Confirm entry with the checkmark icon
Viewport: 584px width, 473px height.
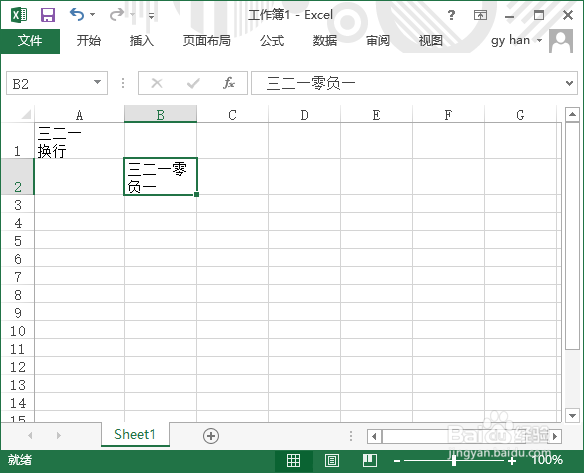click(x=193, y=83)
